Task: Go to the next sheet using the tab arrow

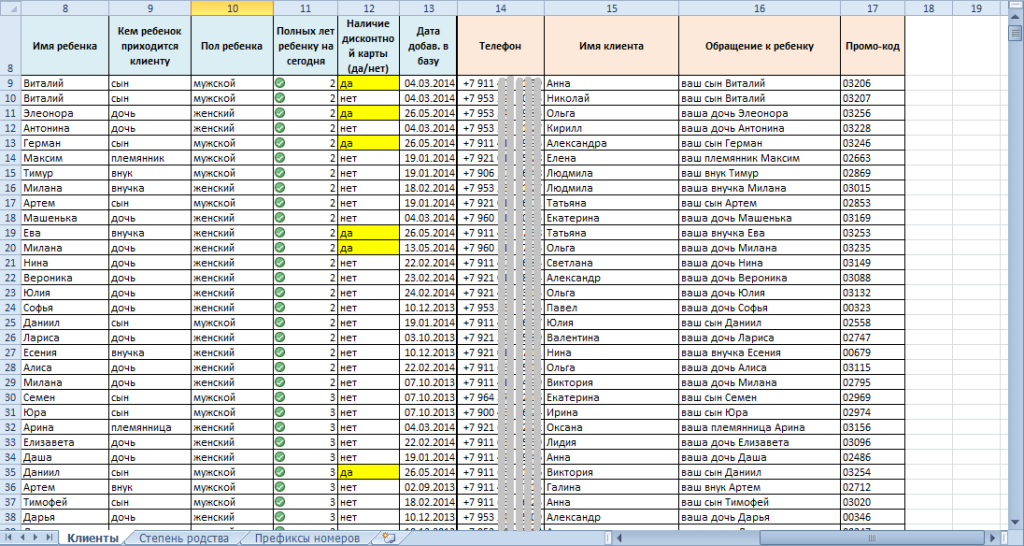Action: click(x=37, y=538)
